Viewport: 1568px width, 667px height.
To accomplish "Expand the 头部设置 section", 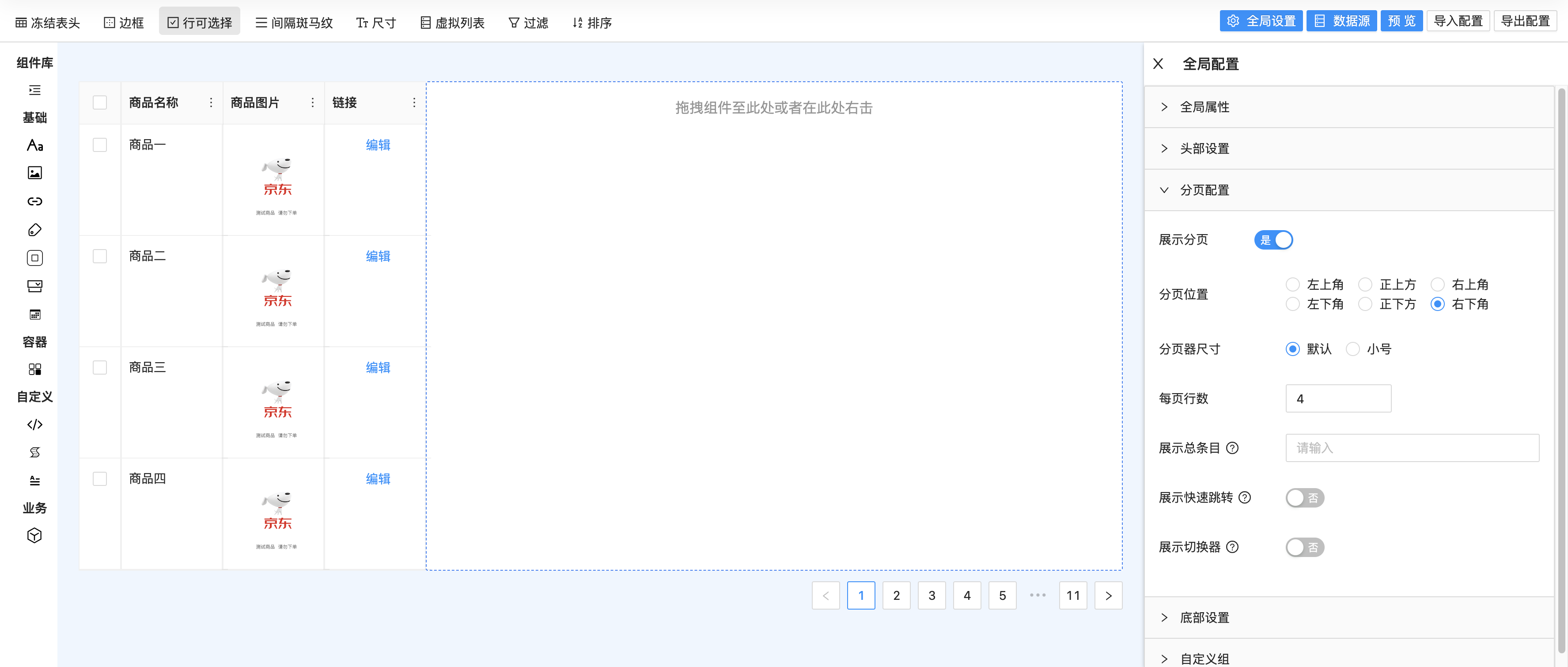I will point(1204,148).
